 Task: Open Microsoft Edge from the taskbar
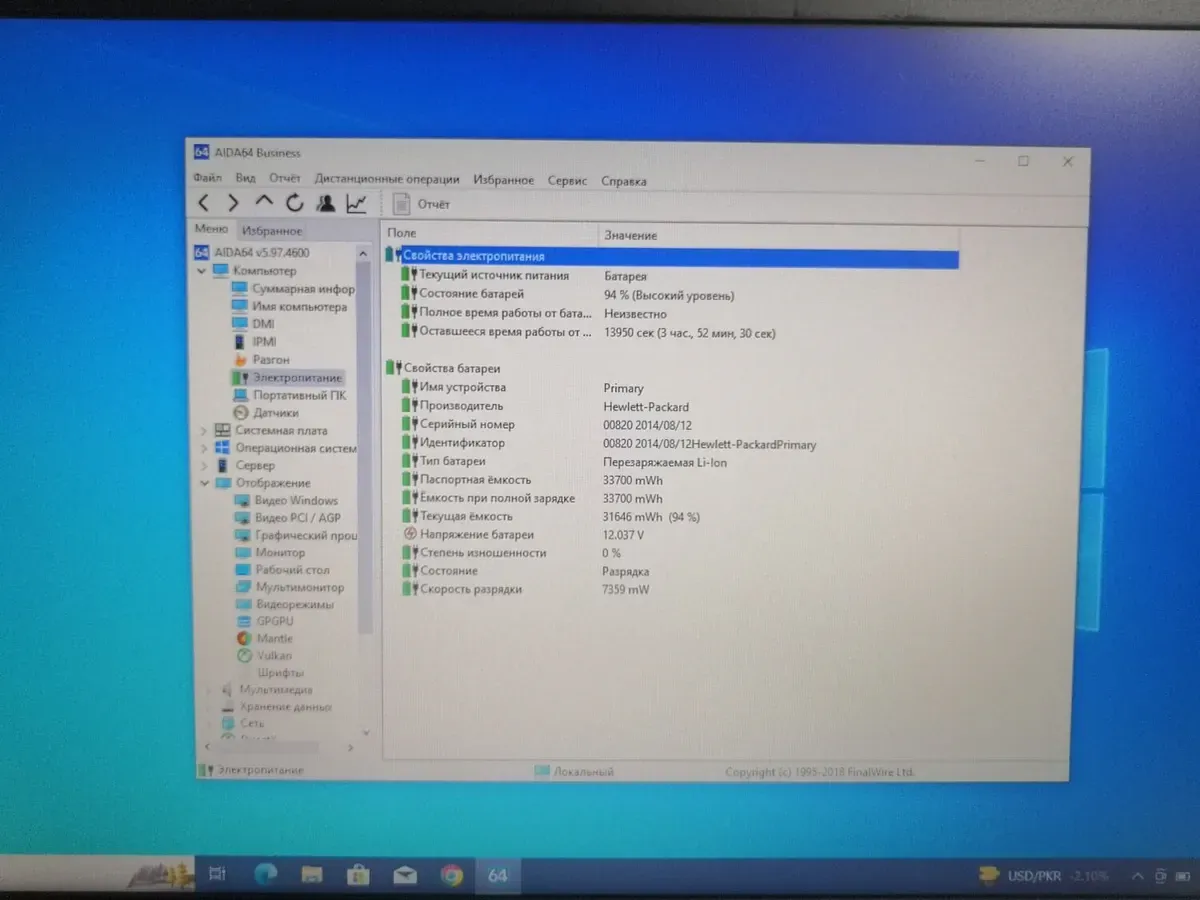pyautogui.click(x=265, y=875)
